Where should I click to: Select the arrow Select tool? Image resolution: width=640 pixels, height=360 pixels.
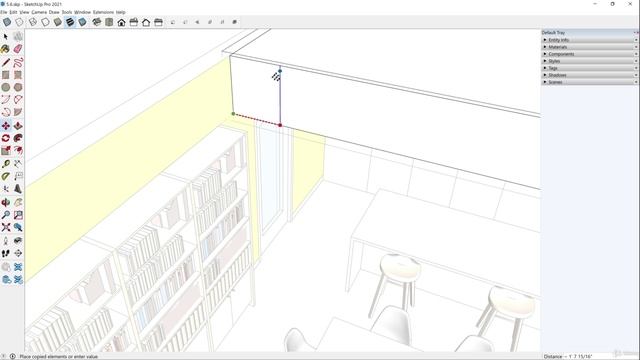[x=6, y=37]
